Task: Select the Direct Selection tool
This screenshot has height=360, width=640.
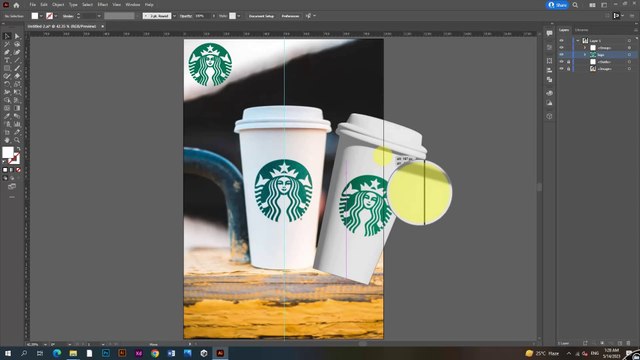Action: [x=17, y=36]
